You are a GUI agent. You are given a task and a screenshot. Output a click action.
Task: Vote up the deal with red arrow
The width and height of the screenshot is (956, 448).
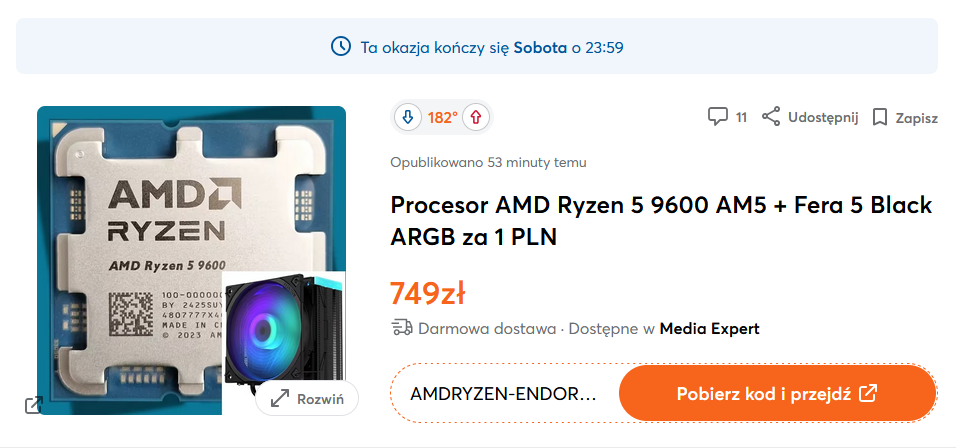coord(476,117)
